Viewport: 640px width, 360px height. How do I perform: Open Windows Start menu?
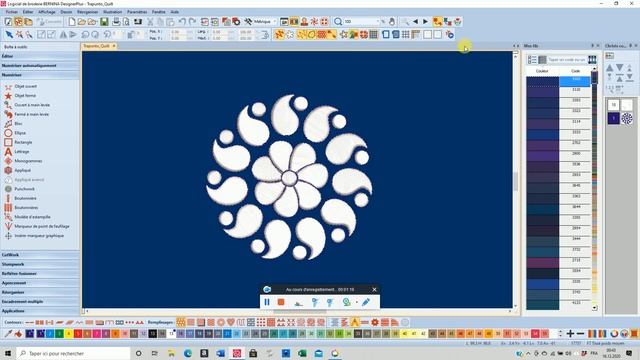point(7,353)
